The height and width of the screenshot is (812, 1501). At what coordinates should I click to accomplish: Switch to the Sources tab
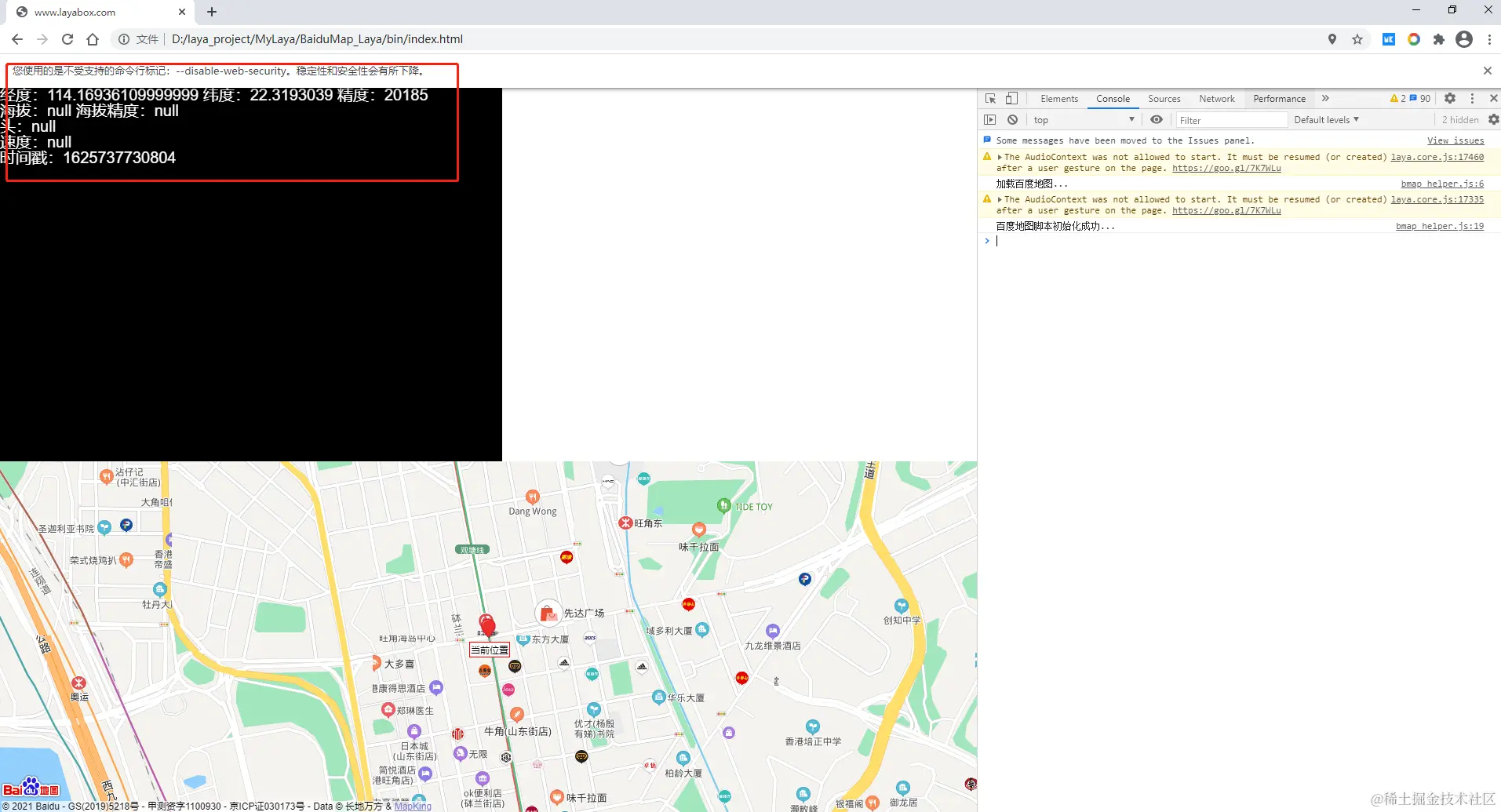[x=1164, y=99]
